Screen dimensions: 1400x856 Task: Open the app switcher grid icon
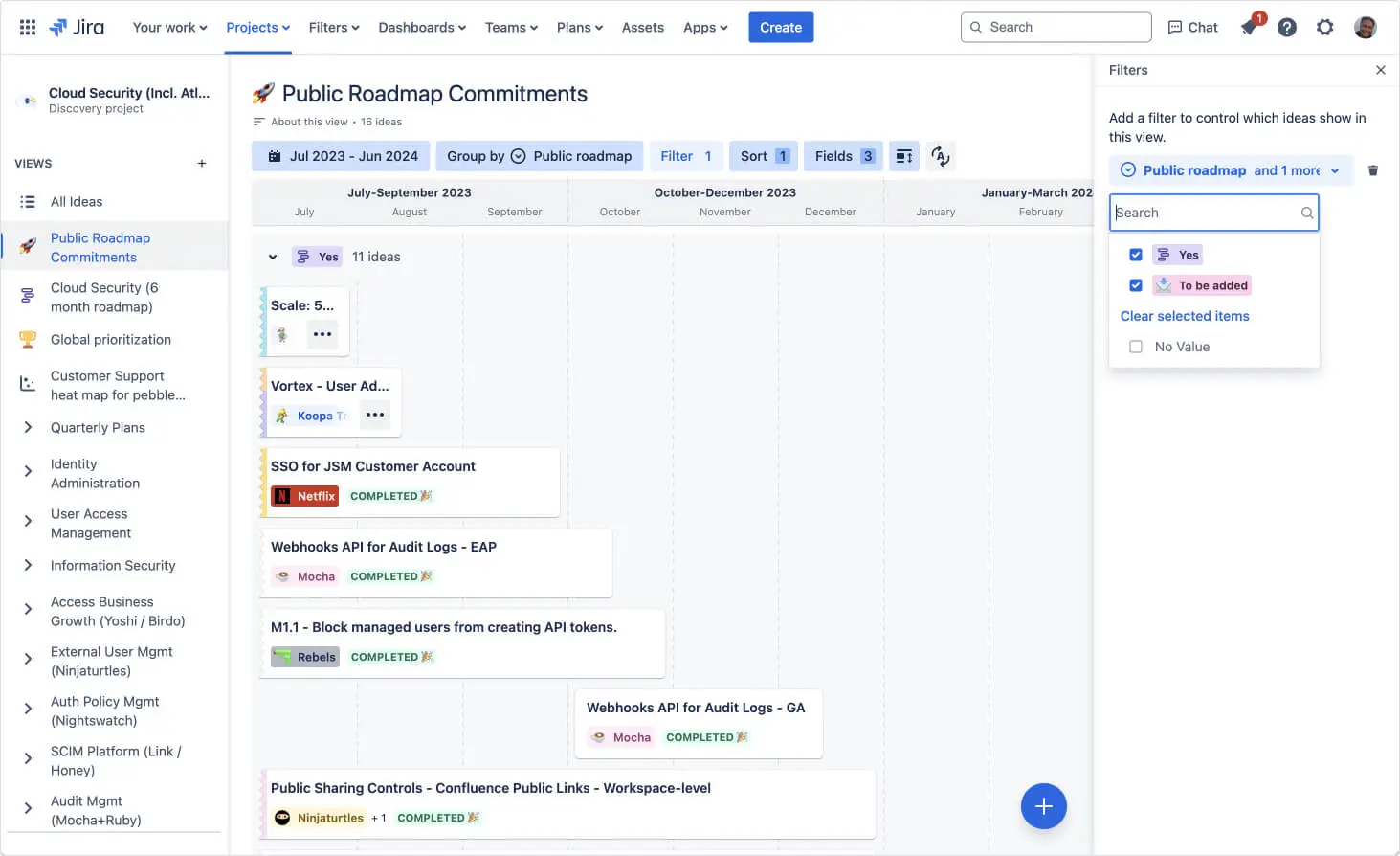28,27
